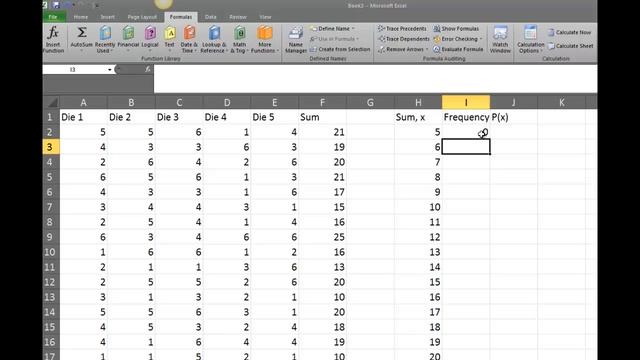
Task: Switch to the Insert tab
Action: [107, 17]
